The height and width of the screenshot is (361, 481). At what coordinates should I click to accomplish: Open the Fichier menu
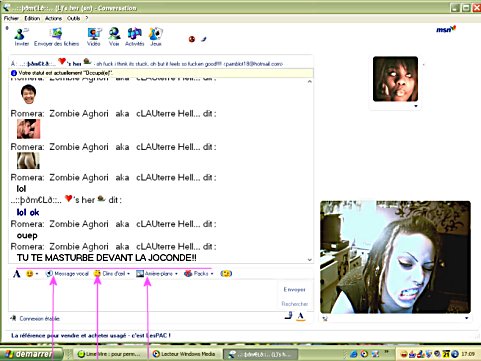pos(11,18)
